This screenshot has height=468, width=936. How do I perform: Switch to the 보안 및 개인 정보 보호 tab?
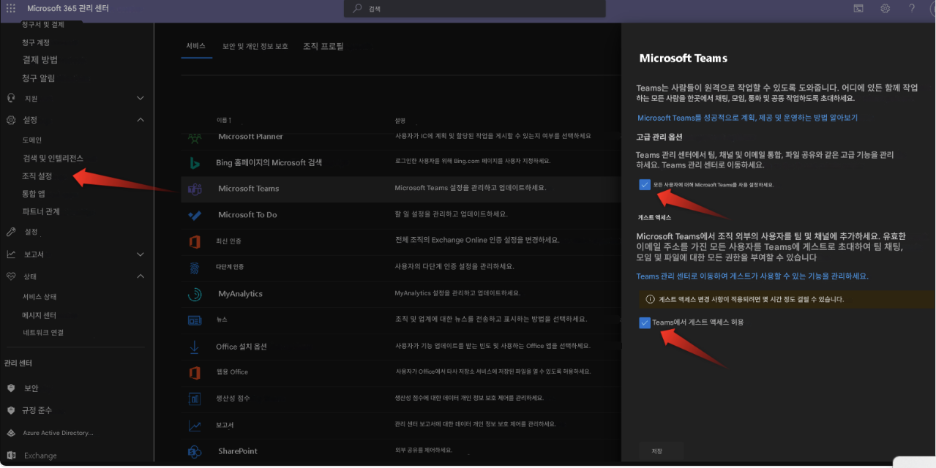tap(255, 46)
